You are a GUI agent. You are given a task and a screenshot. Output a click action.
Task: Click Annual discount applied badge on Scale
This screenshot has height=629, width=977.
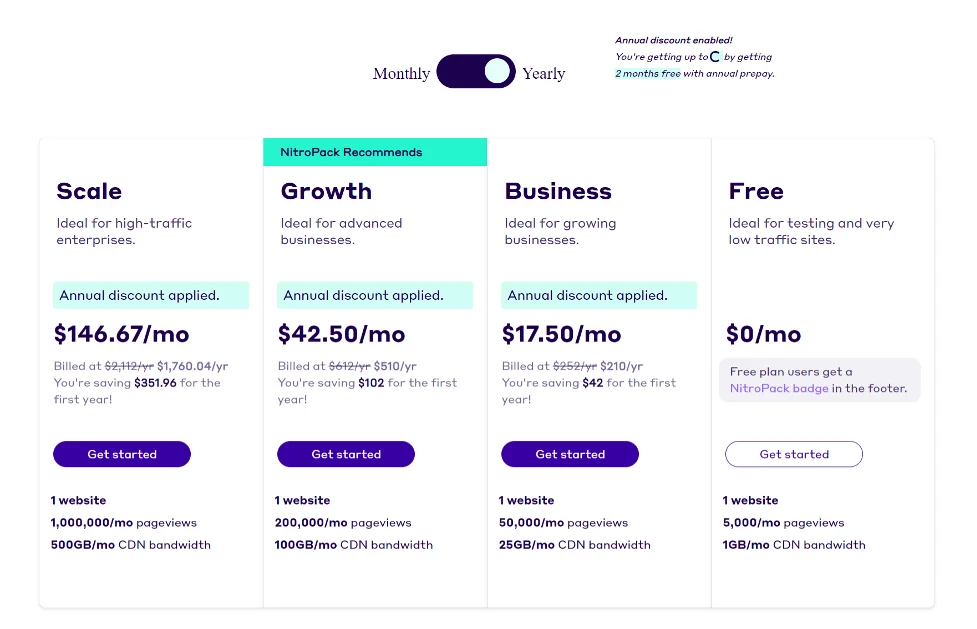(x=151, y=295)
